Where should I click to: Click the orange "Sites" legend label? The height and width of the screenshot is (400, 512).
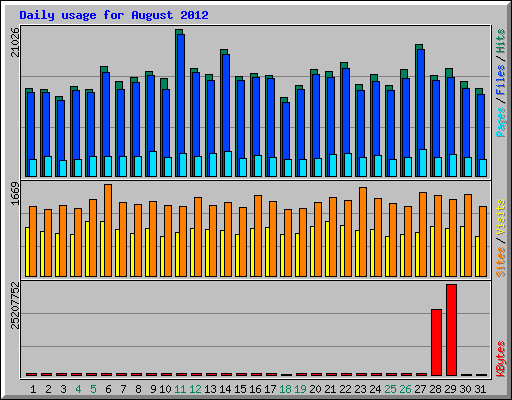coord(501,262)
